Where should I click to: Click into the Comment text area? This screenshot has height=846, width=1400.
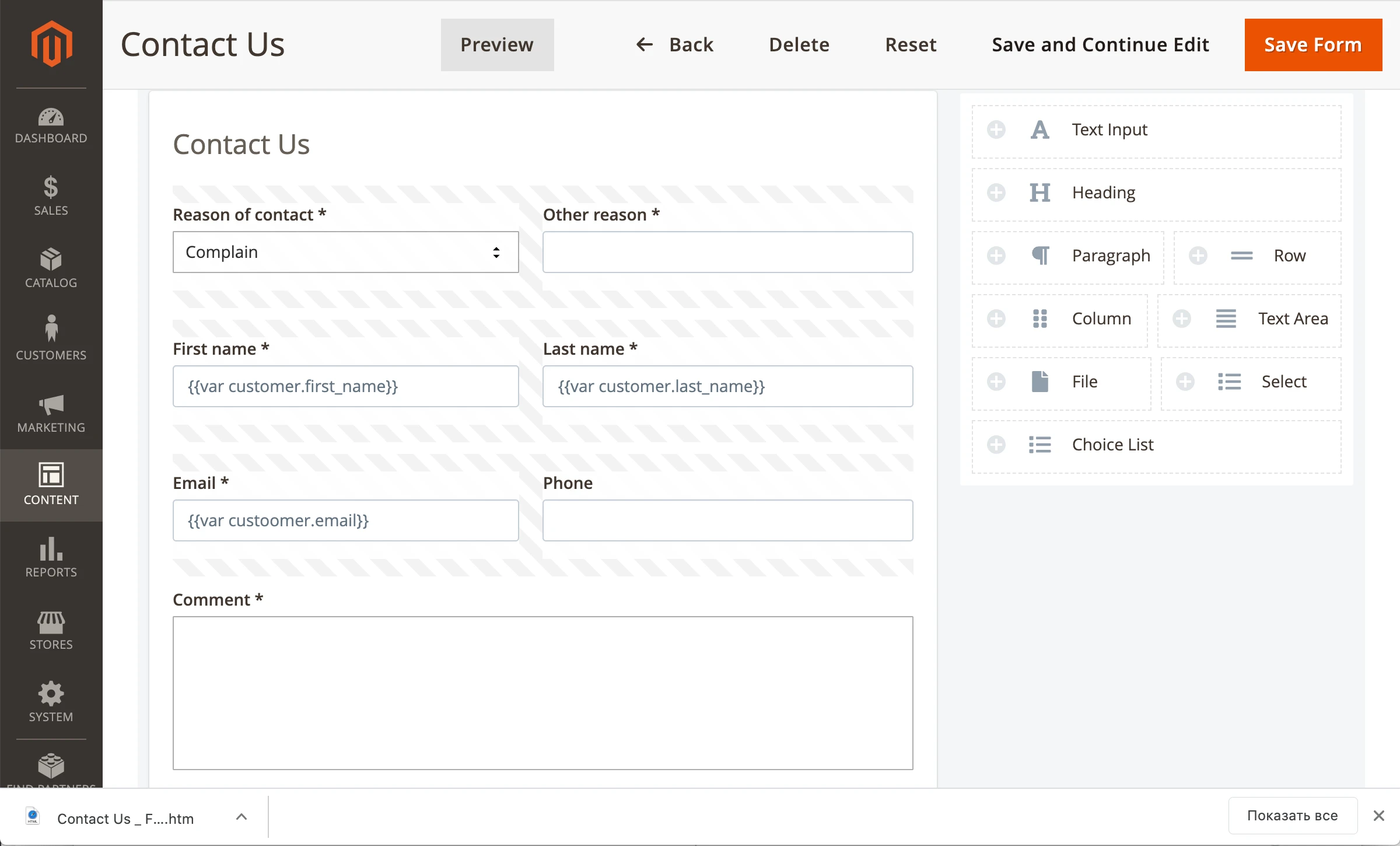[x=542, y=693]
